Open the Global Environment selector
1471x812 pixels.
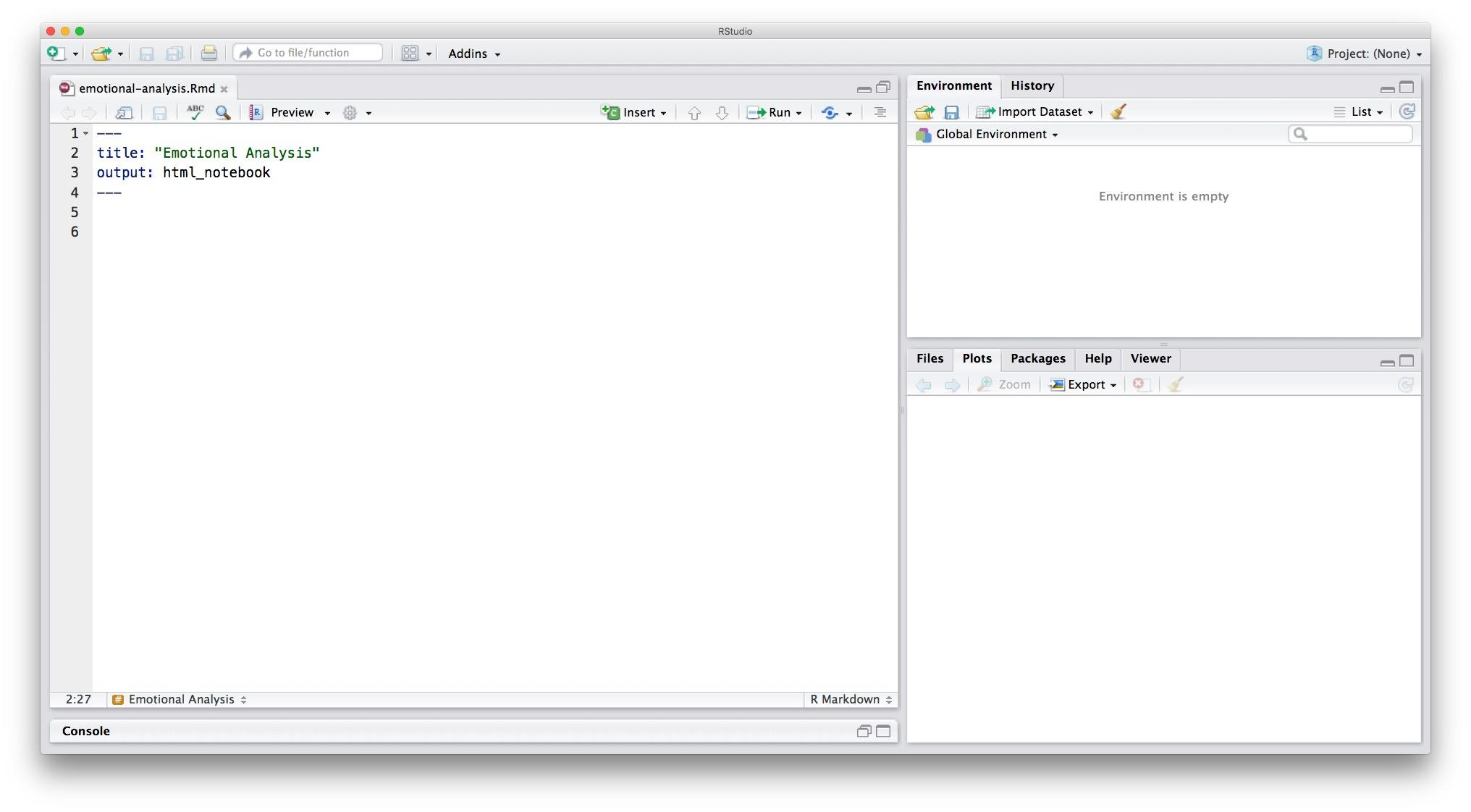(x=993, y=134)
